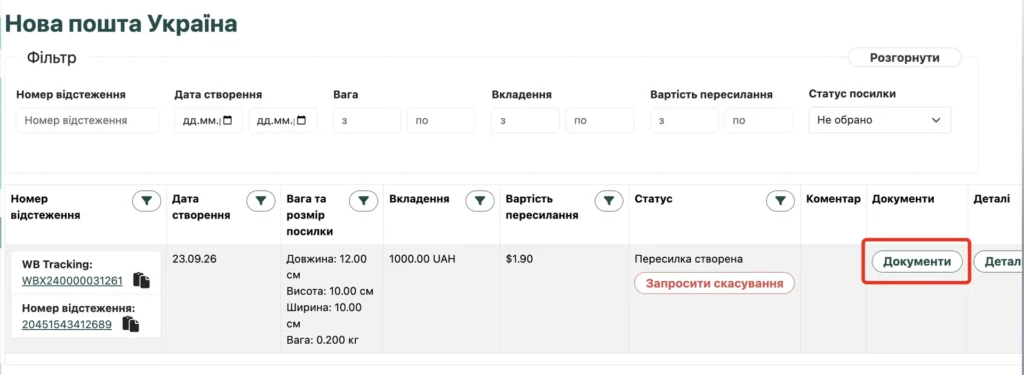Open 20451543412689 tracking link
The image size is (1024, 375).
point(67,325)
